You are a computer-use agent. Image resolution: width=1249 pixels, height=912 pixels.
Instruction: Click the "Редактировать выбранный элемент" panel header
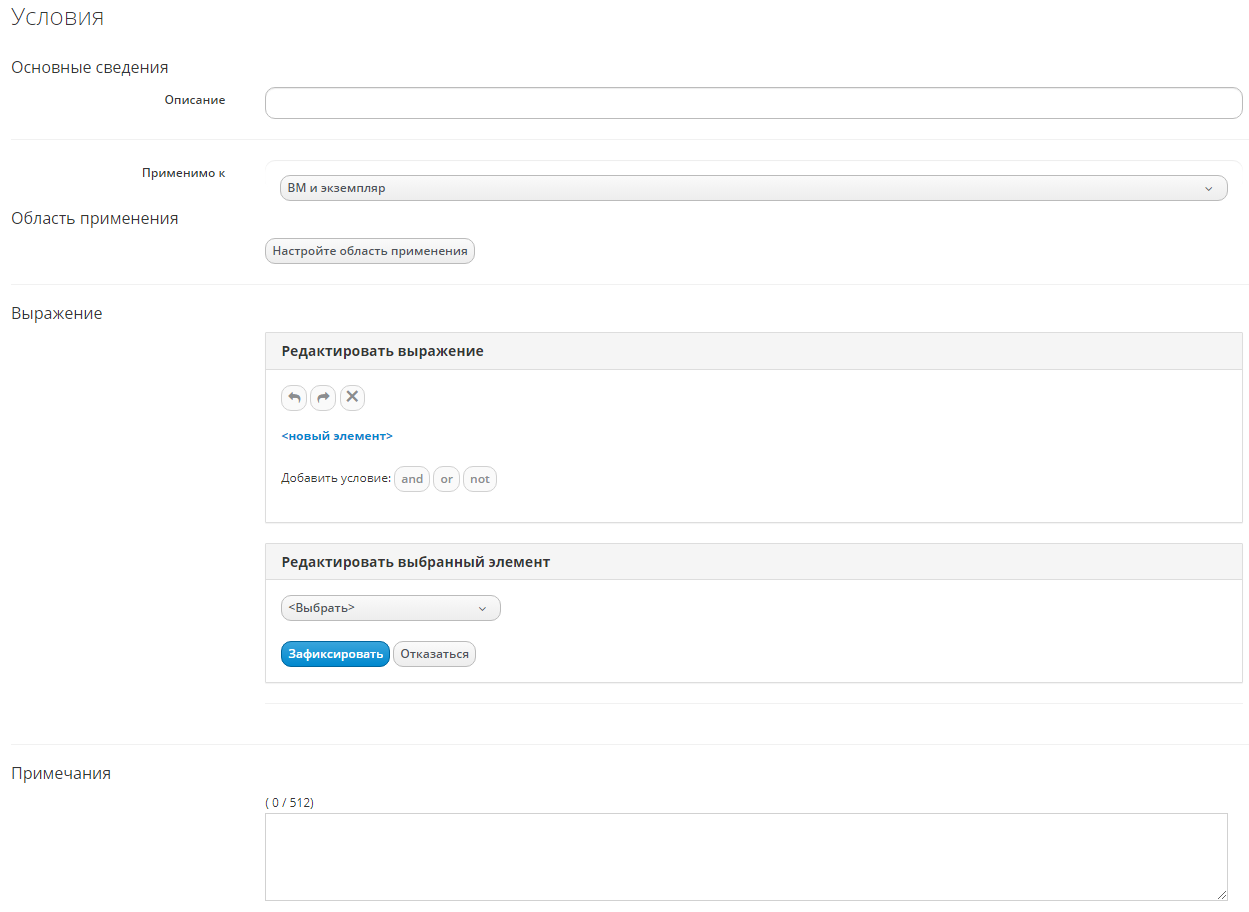pos(415,562)
